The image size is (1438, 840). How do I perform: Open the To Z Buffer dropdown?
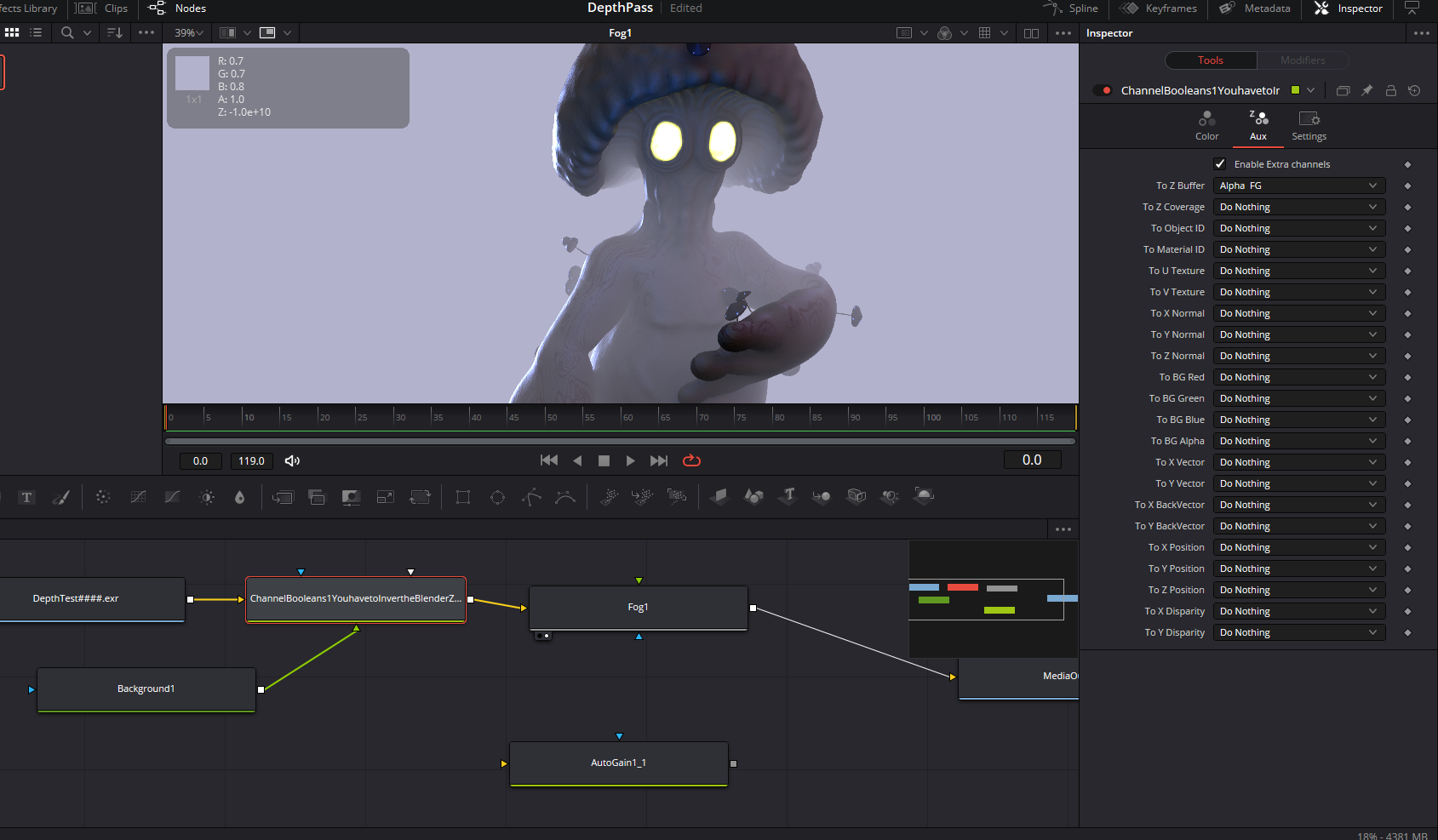(x=1298, y=186)
